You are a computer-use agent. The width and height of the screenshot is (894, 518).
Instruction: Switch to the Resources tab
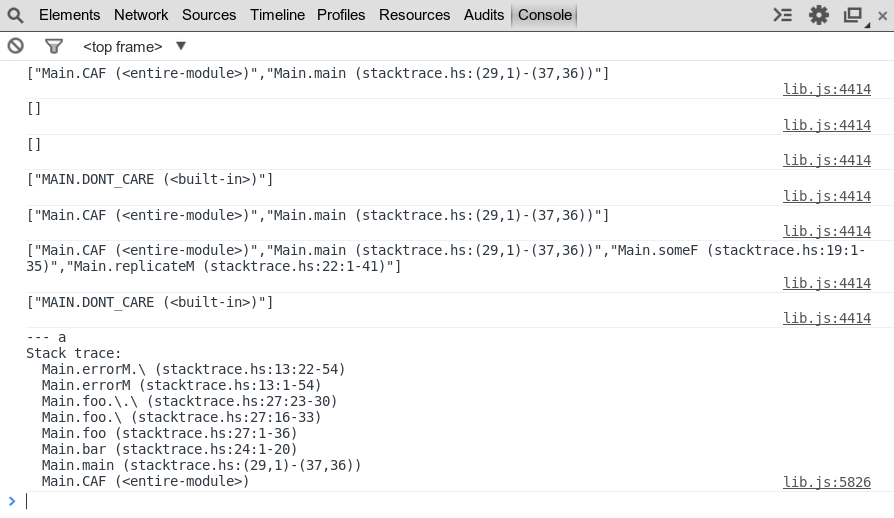point(415,15)
